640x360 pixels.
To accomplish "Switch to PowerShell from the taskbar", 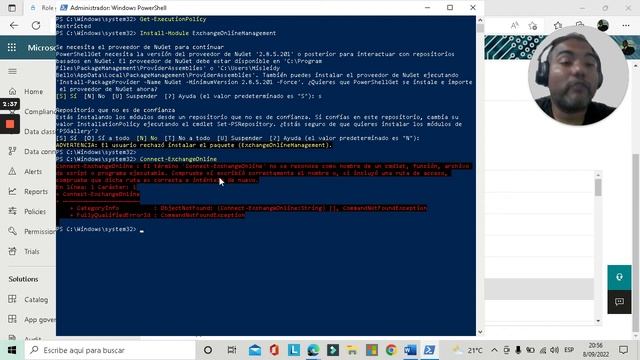I will pos(429,350).
